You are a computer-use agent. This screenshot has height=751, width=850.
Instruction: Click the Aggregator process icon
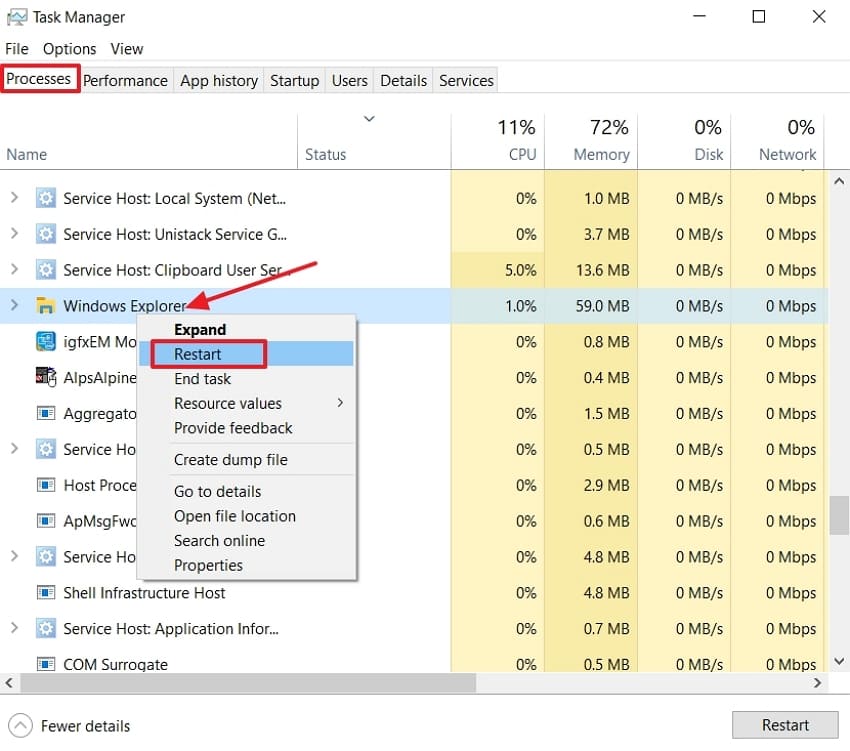point(43,413)
